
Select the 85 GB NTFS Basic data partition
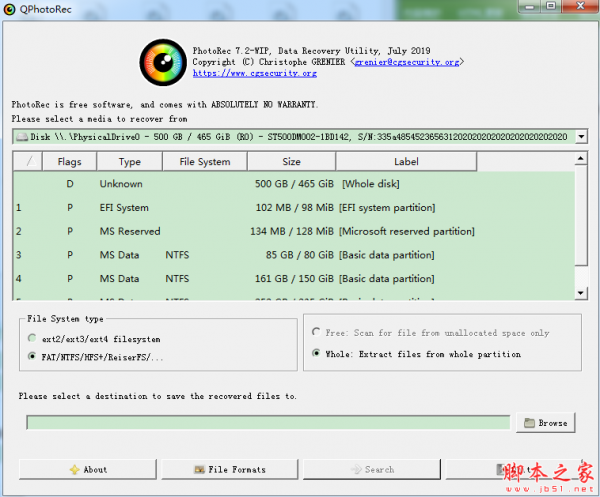293,255
